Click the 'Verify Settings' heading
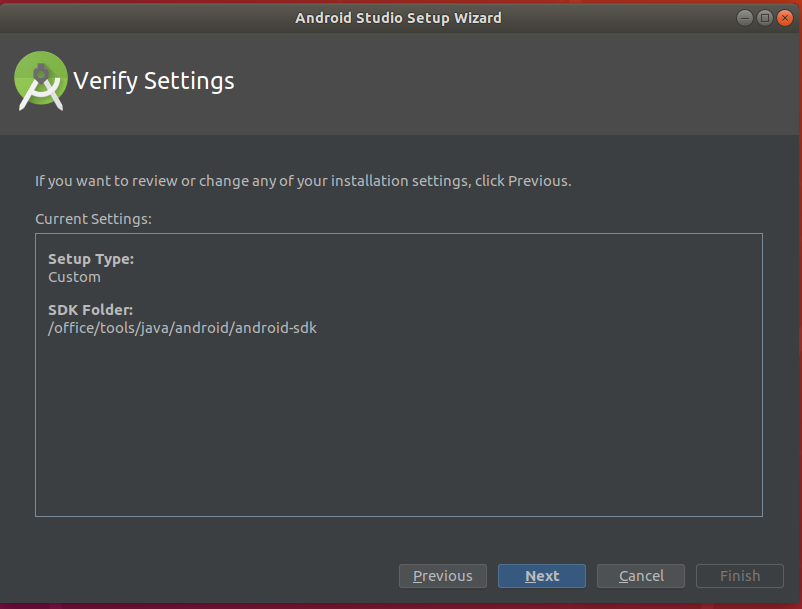Viewport: 802px width, 609px height. point(153,81)
